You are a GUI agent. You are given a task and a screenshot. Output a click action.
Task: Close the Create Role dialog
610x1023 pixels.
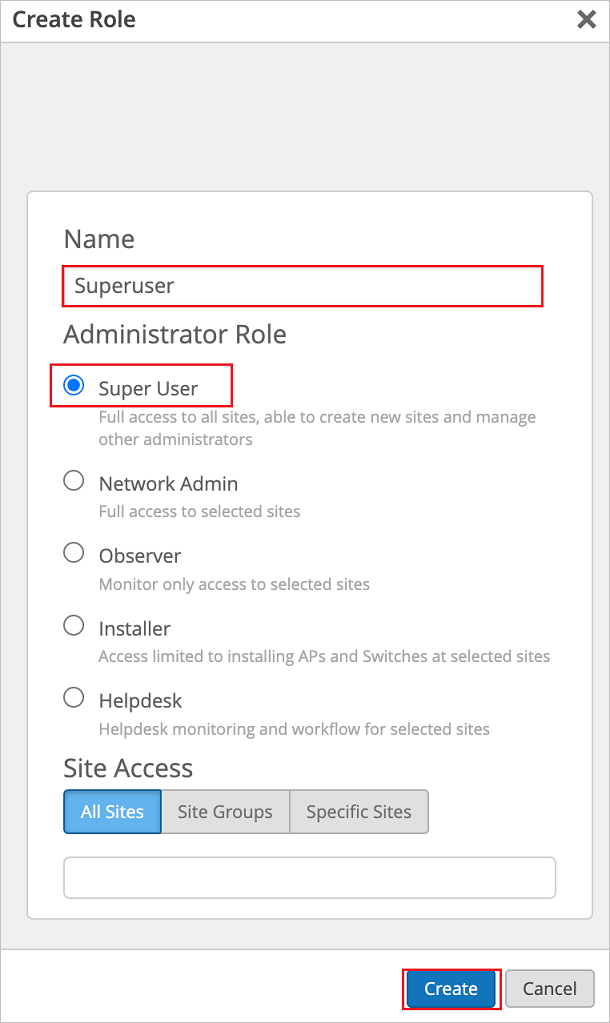586,19
